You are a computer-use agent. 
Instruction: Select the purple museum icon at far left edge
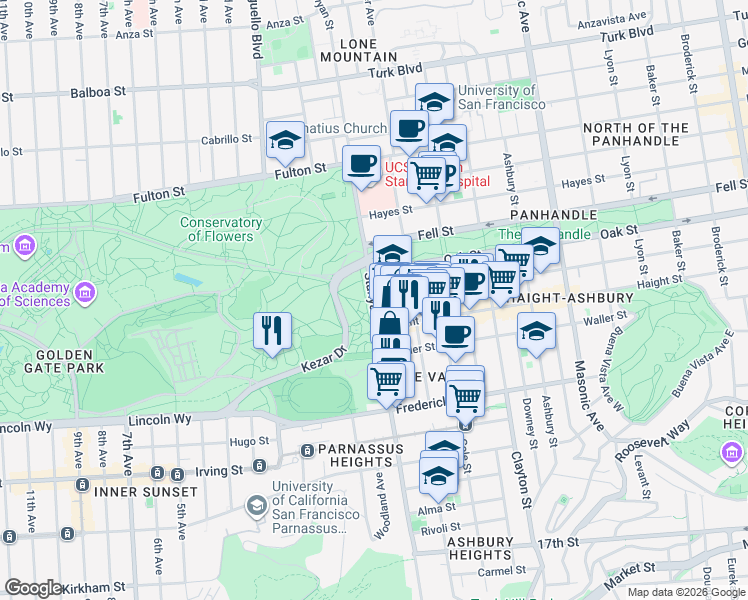click(25, 246)
